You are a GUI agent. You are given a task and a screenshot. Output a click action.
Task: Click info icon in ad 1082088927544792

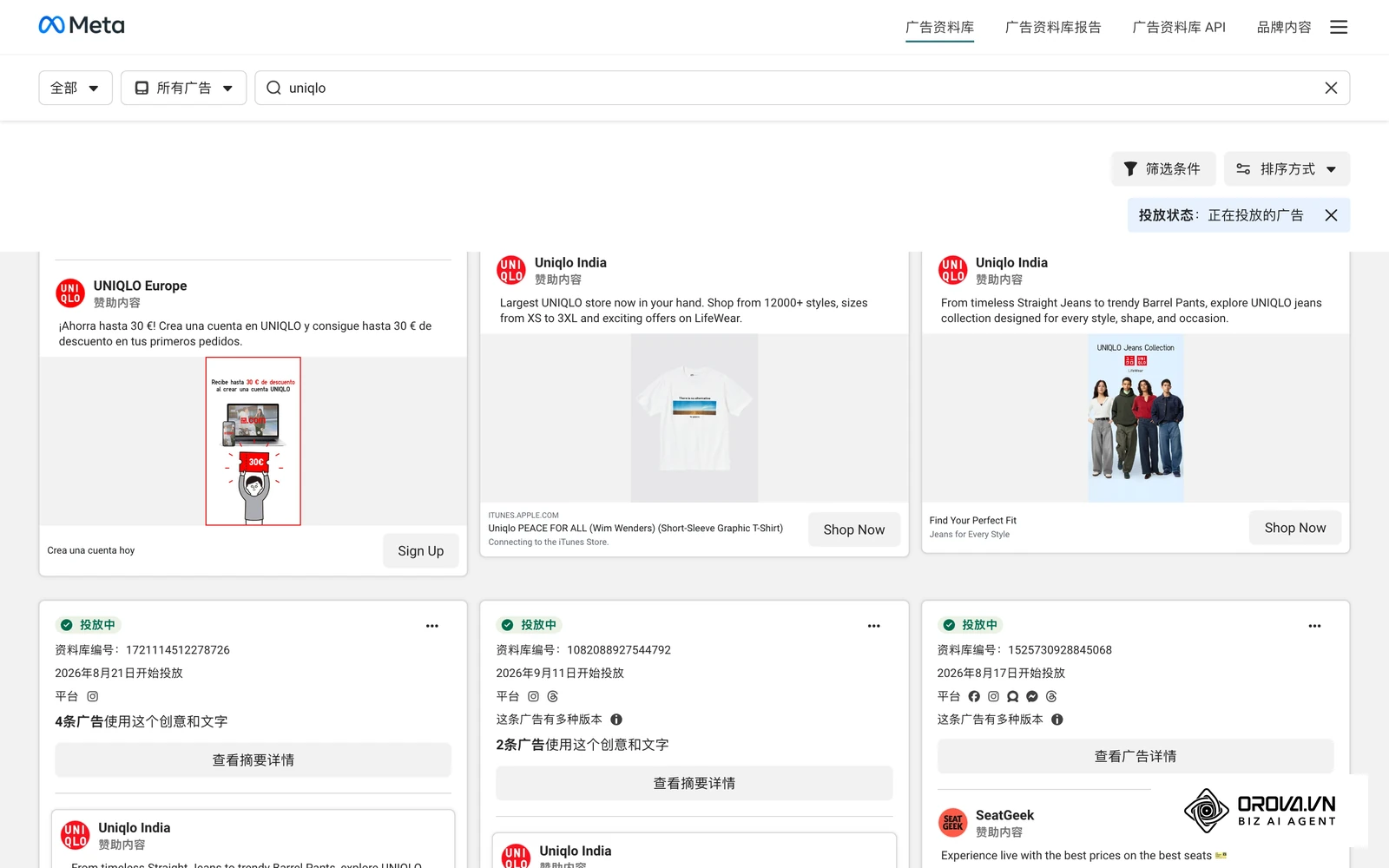pos(616,720)
